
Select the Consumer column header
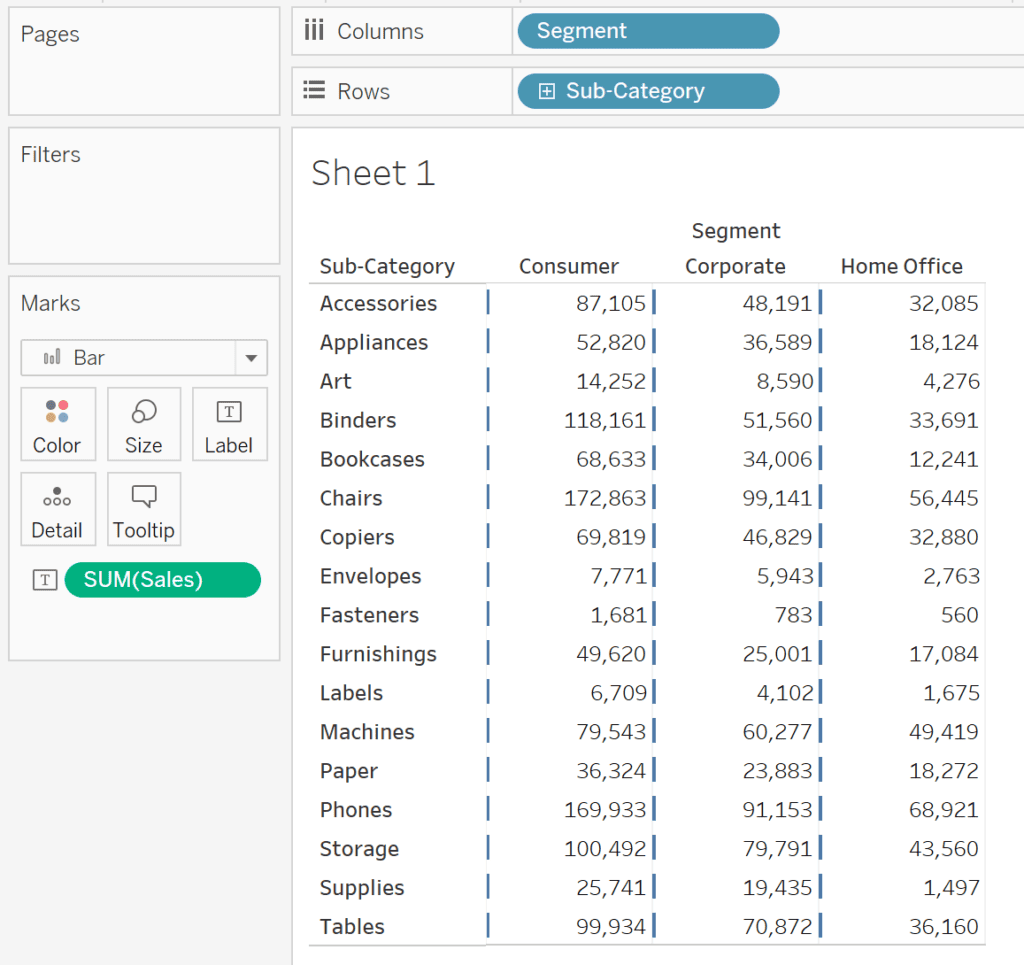pos(568,266)
